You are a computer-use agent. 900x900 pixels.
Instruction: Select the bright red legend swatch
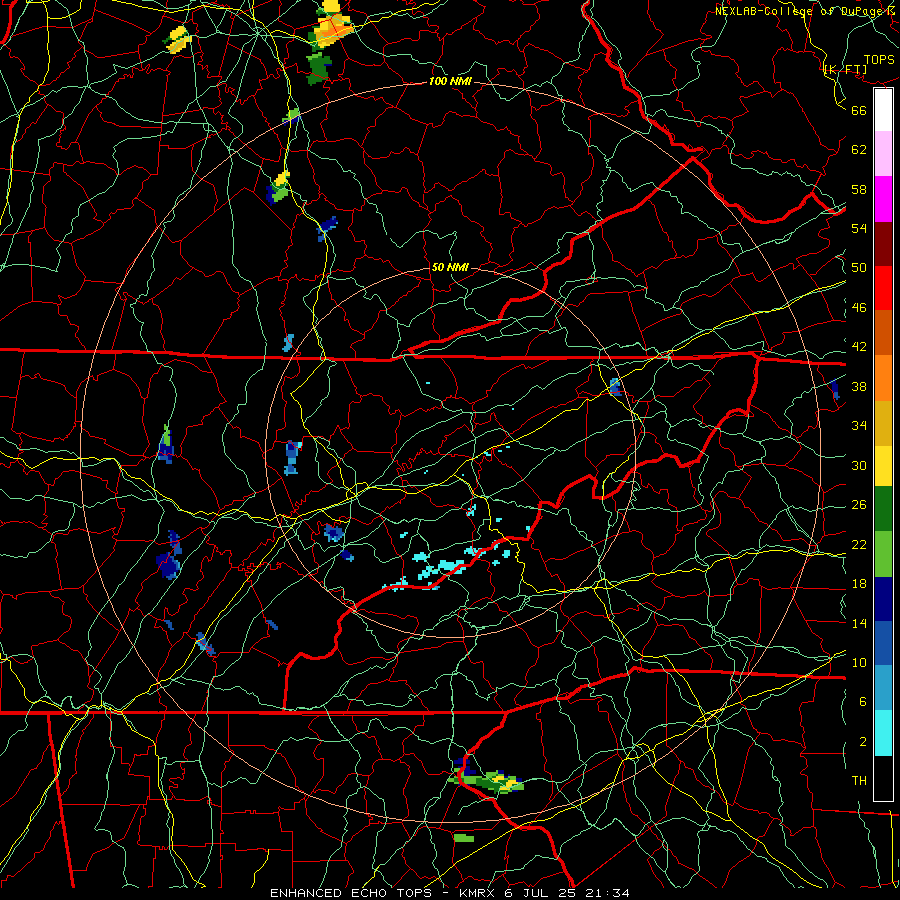[883, 288]
